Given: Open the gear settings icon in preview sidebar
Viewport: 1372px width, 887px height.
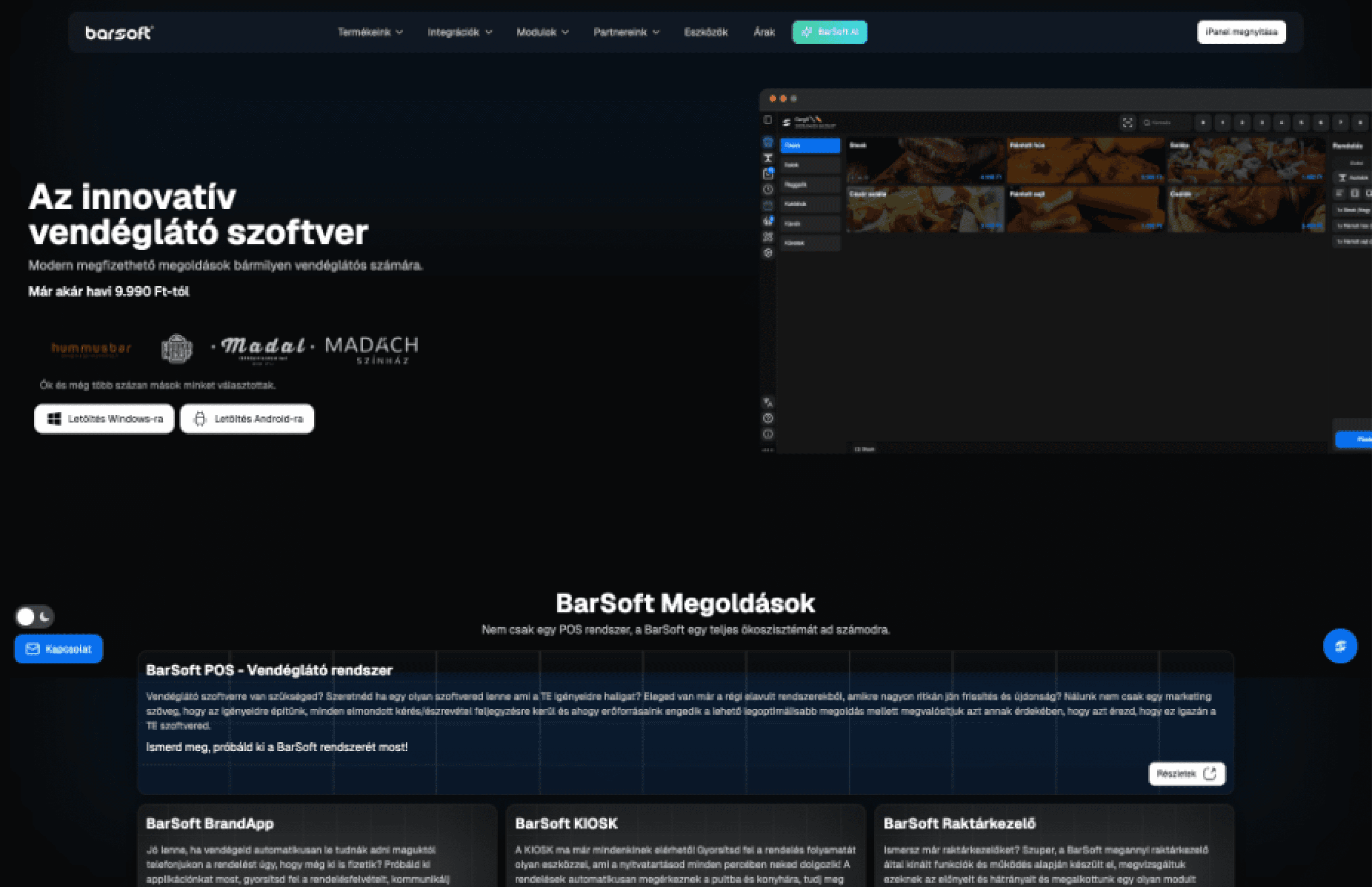Looking at the screenshot, I should (x=768, y=252).
